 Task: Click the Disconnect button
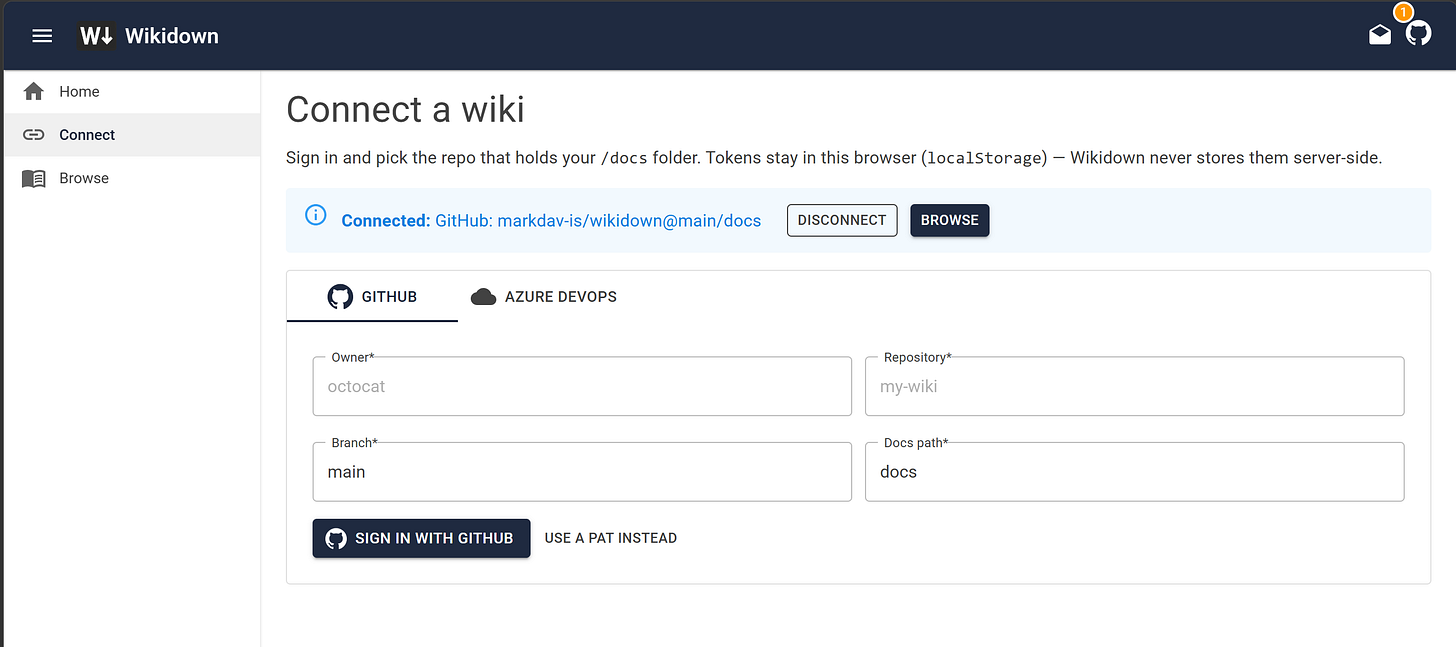[842, 220]
